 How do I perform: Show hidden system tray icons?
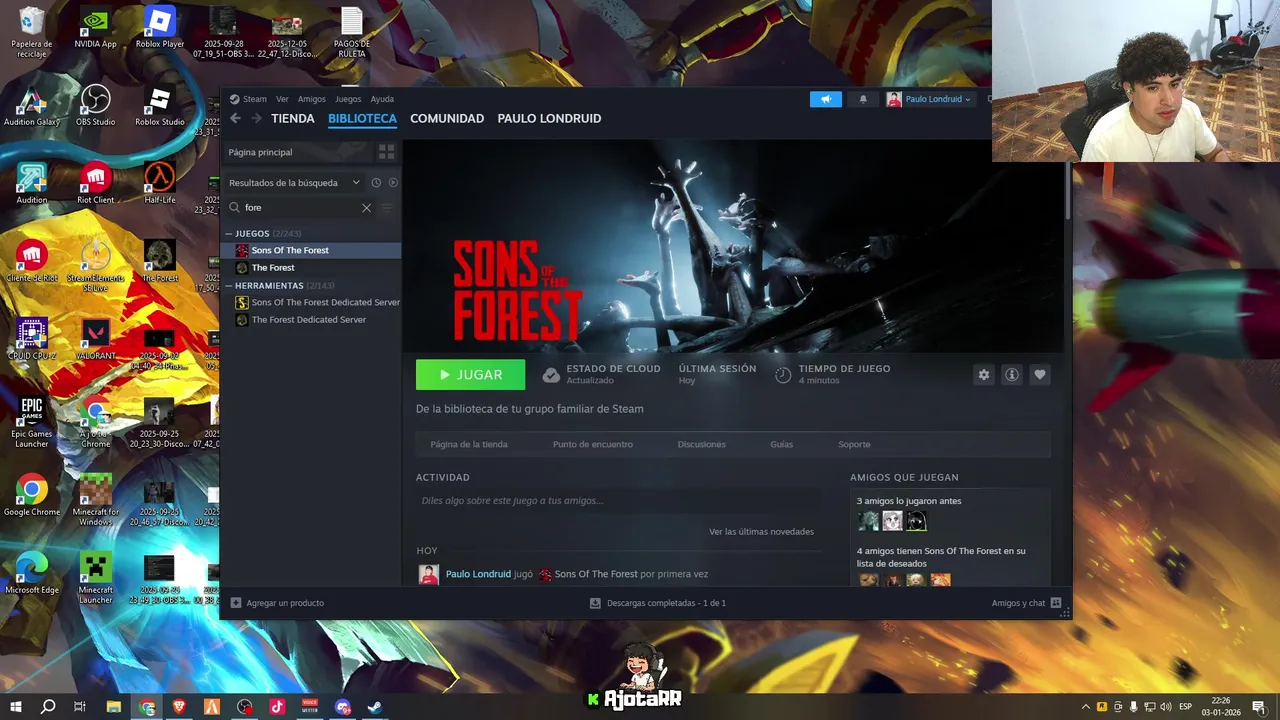tap(1086, 707)
